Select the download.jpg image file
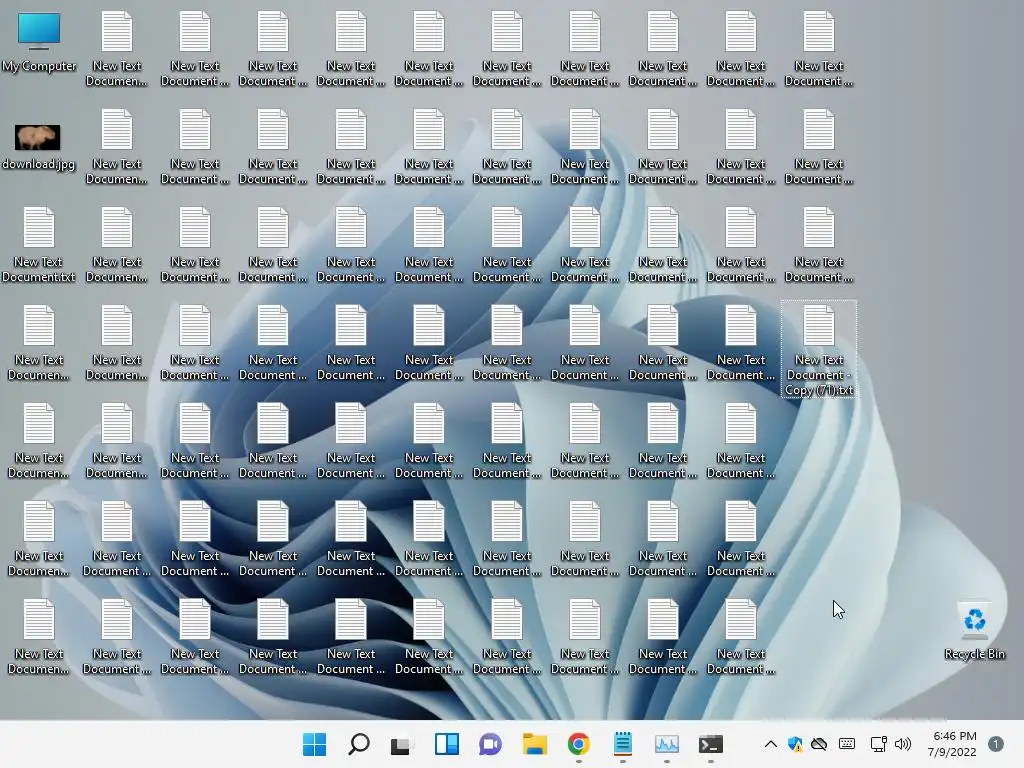The width and height of the screenshot is (1024, 768). pos(39,148)
